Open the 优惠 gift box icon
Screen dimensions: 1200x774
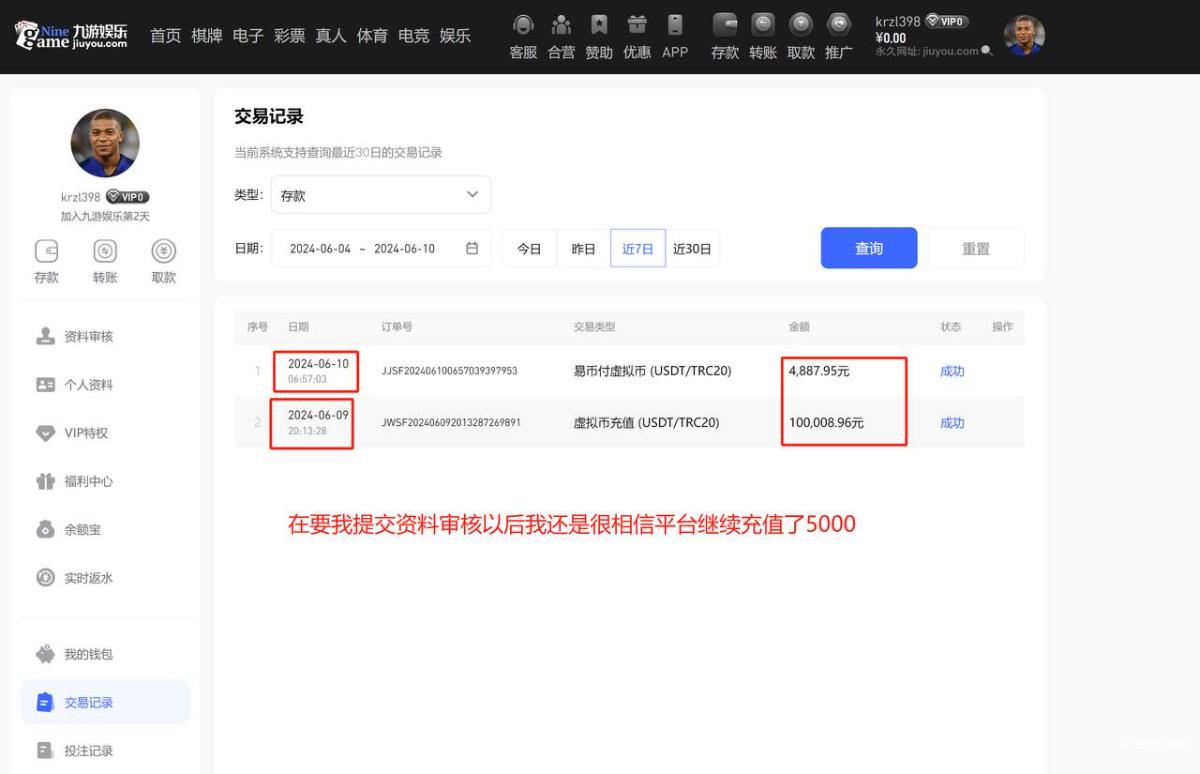click(637, 25)
